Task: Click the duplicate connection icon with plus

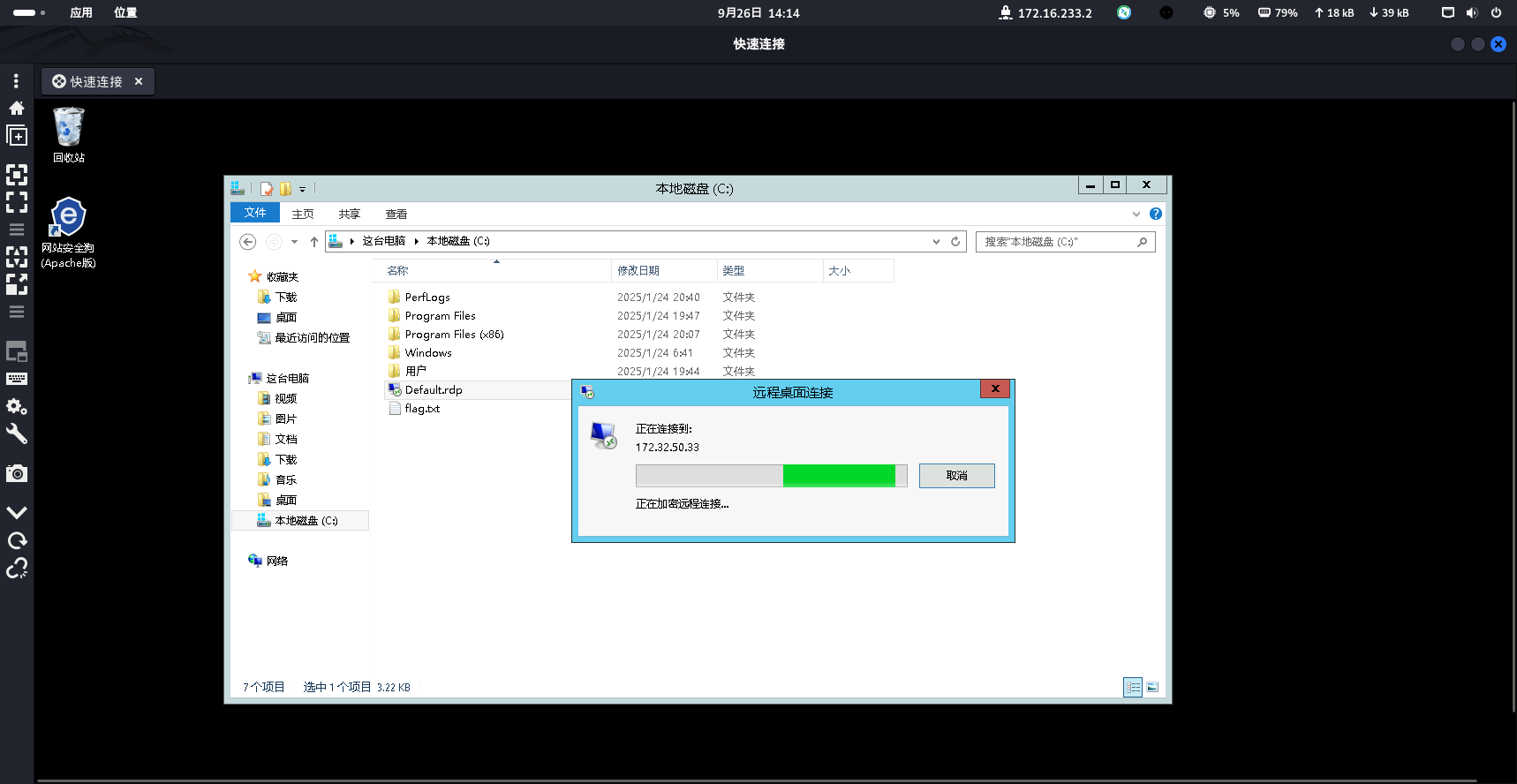Action: [x=17, y=136]
